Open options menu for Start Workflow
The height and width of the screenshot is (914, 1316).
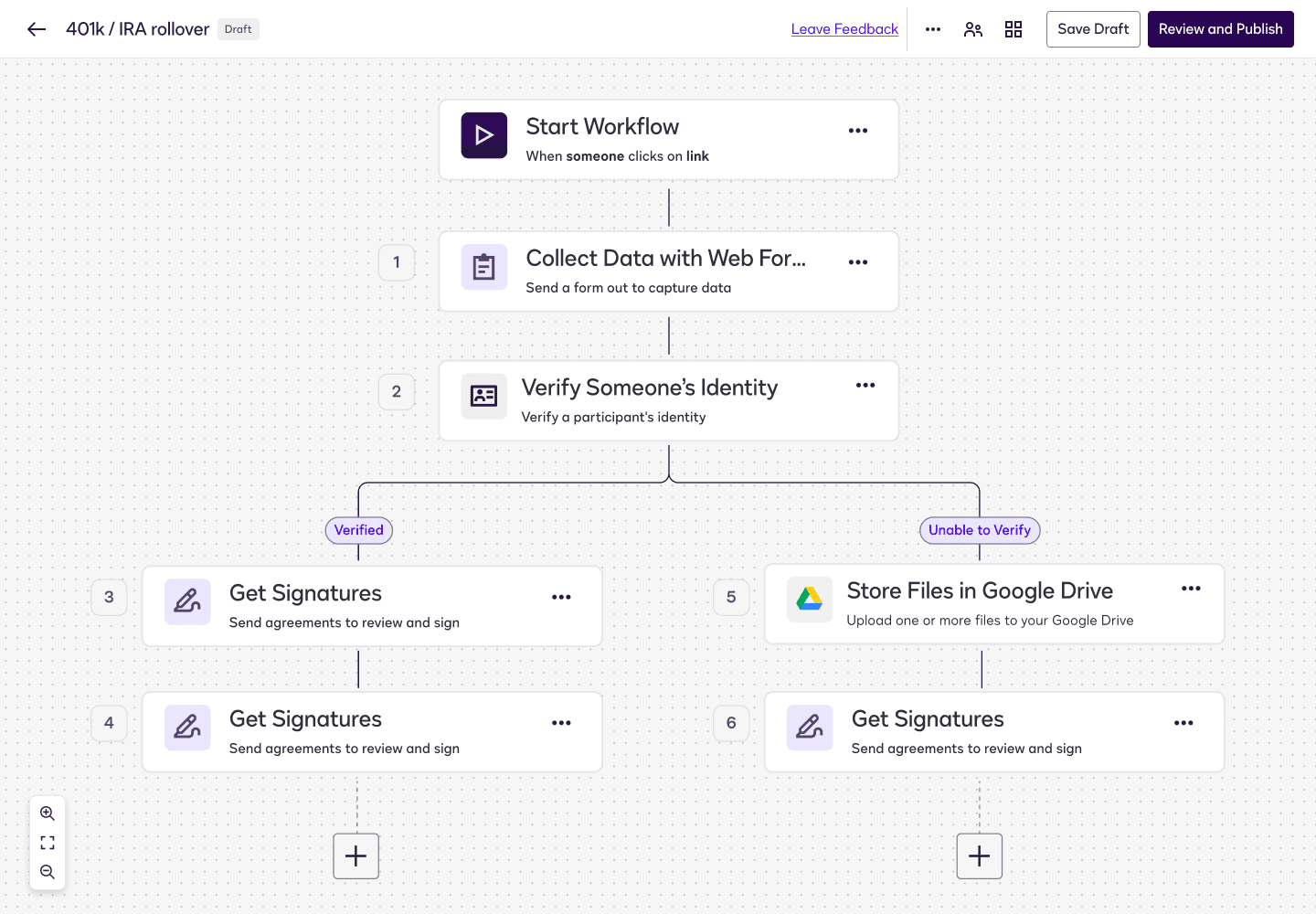(x=858, y=131)
